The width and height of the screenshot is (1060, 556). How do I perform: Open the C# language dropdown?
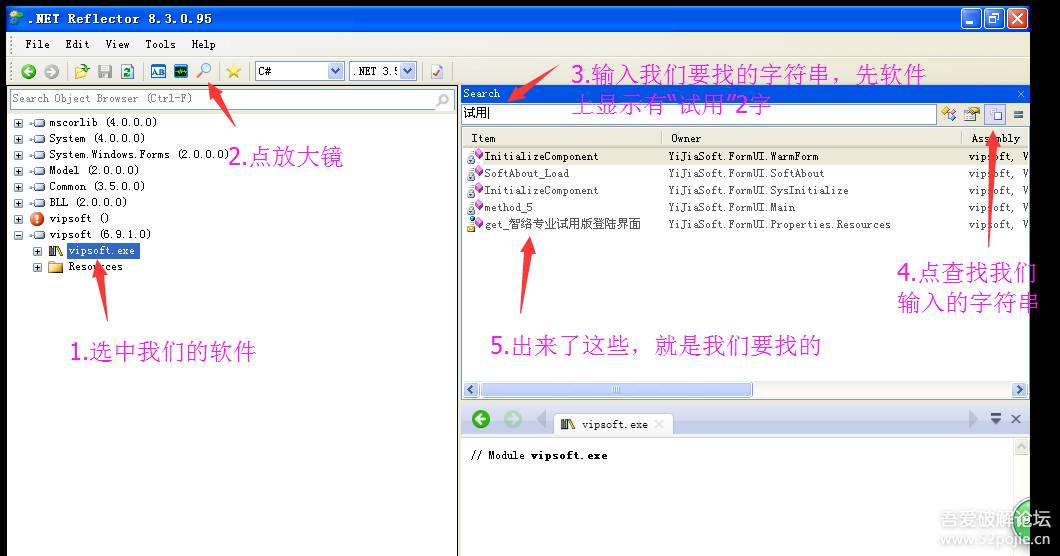tap(335, 71)
